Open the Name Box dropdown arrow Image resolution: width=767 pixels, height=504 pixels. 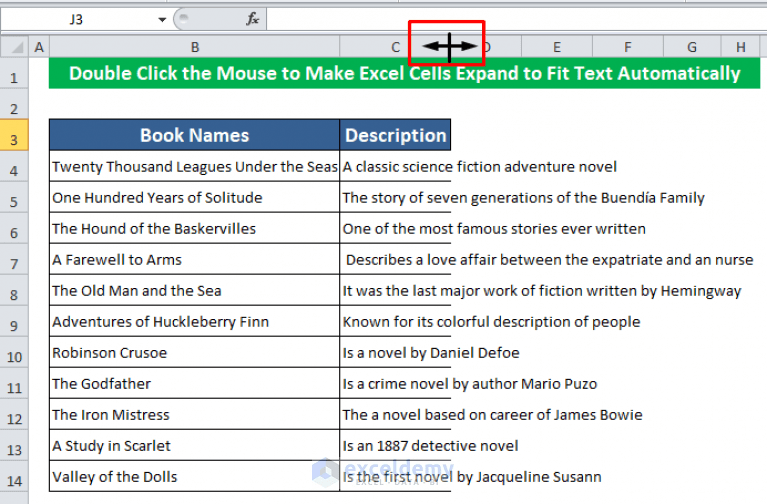tap(162, 20)
